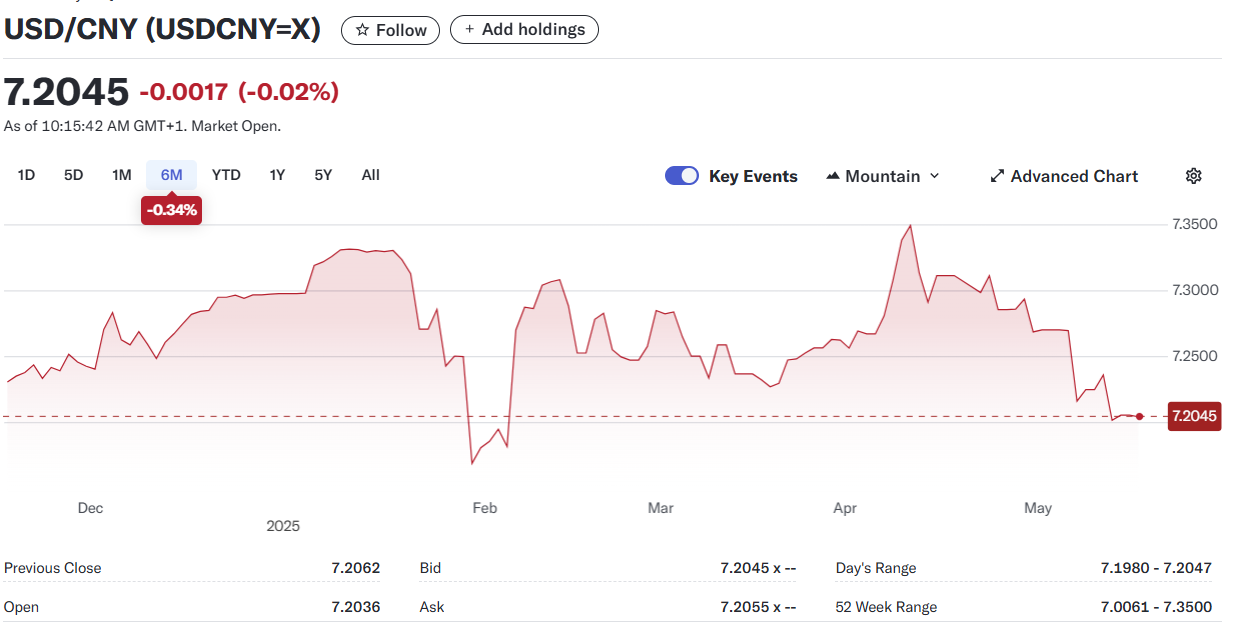Open the Advanced Chart link
Screen dimensions: 1235x636
[1074, 176]
